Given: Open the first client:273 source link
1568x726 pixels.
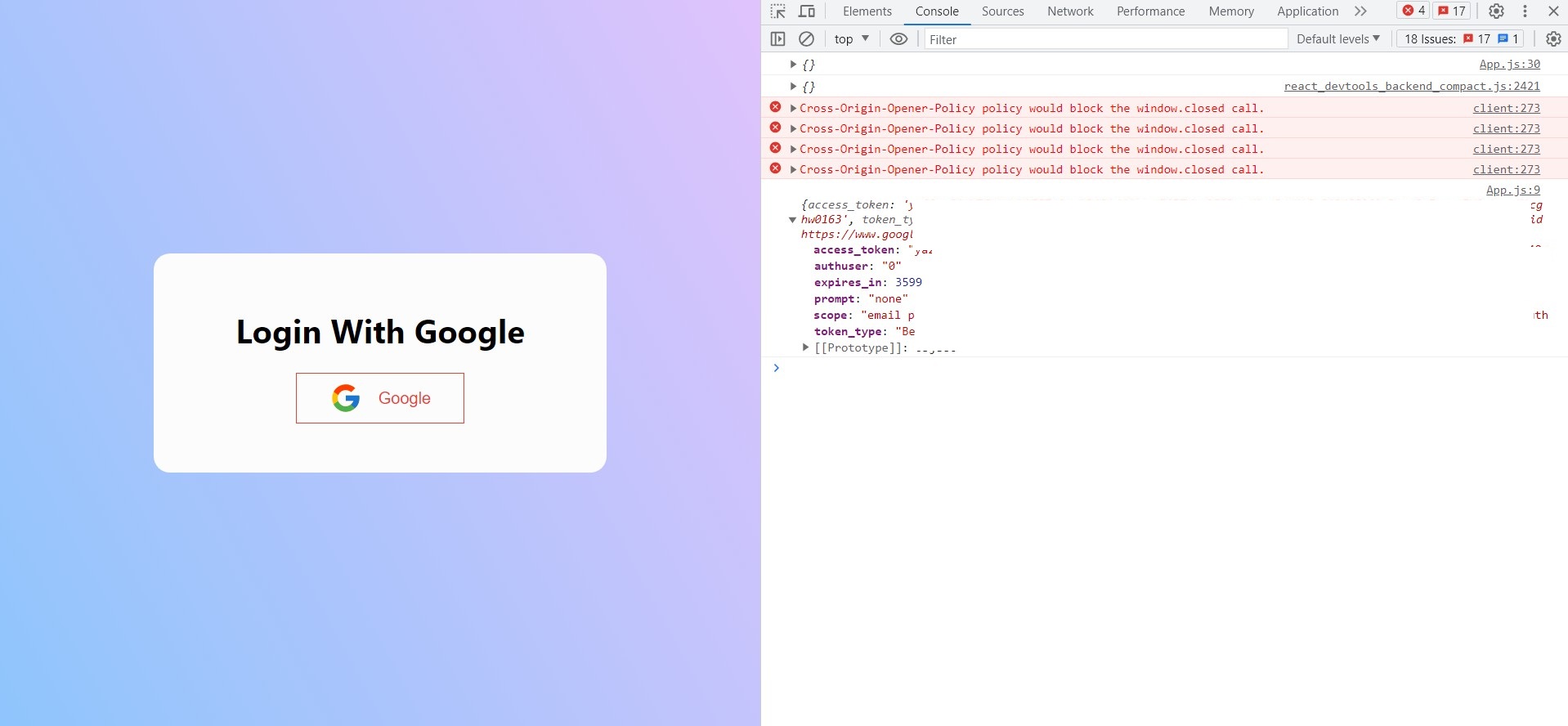Looking at the screenshot, I should [x=1506, y=108].
